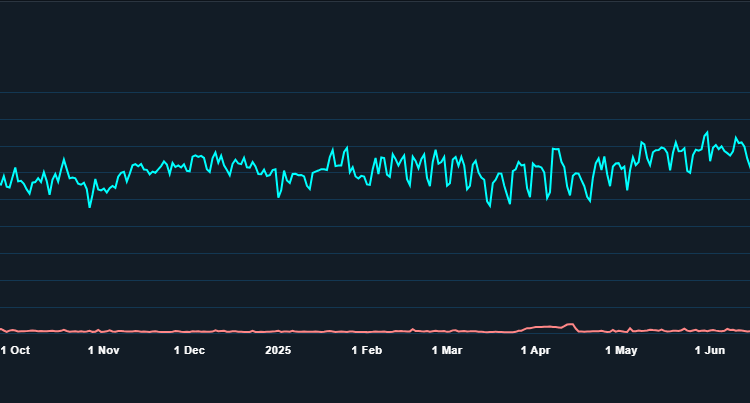Select the "1 Nov" label on the time axis
The height and width of the screenshot is (403, 750).
coord(104,350)
